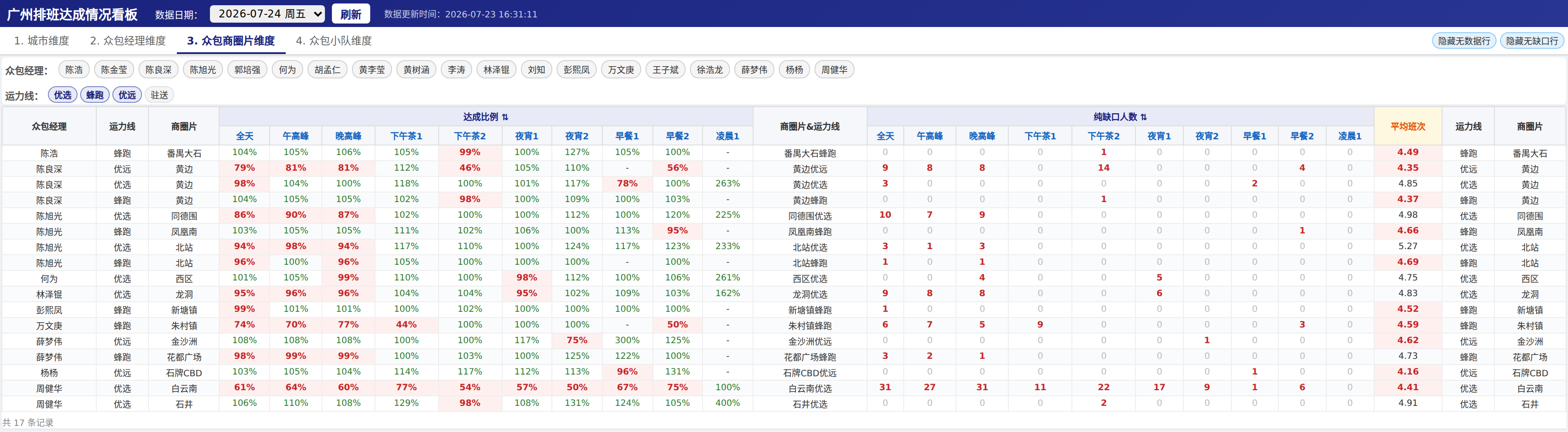Click the 何为 chip in the manager filter bar
The height and width of the screenshot is (432, 1568).
coord(287,70)
